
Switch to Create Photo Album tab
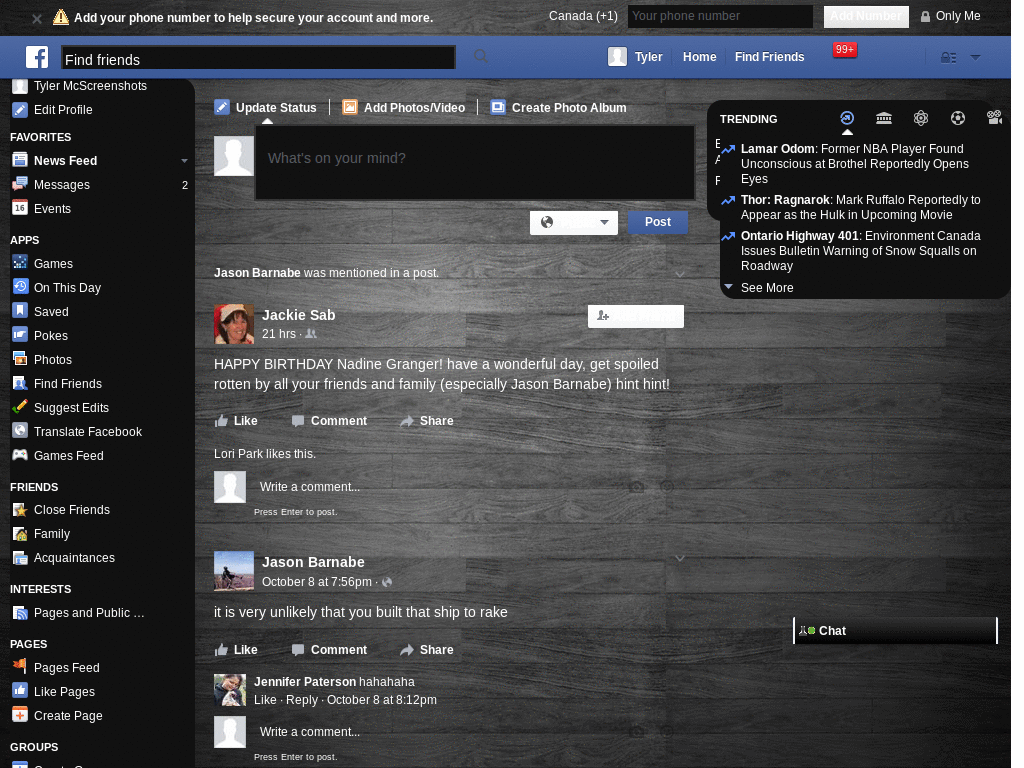point(558,108)
